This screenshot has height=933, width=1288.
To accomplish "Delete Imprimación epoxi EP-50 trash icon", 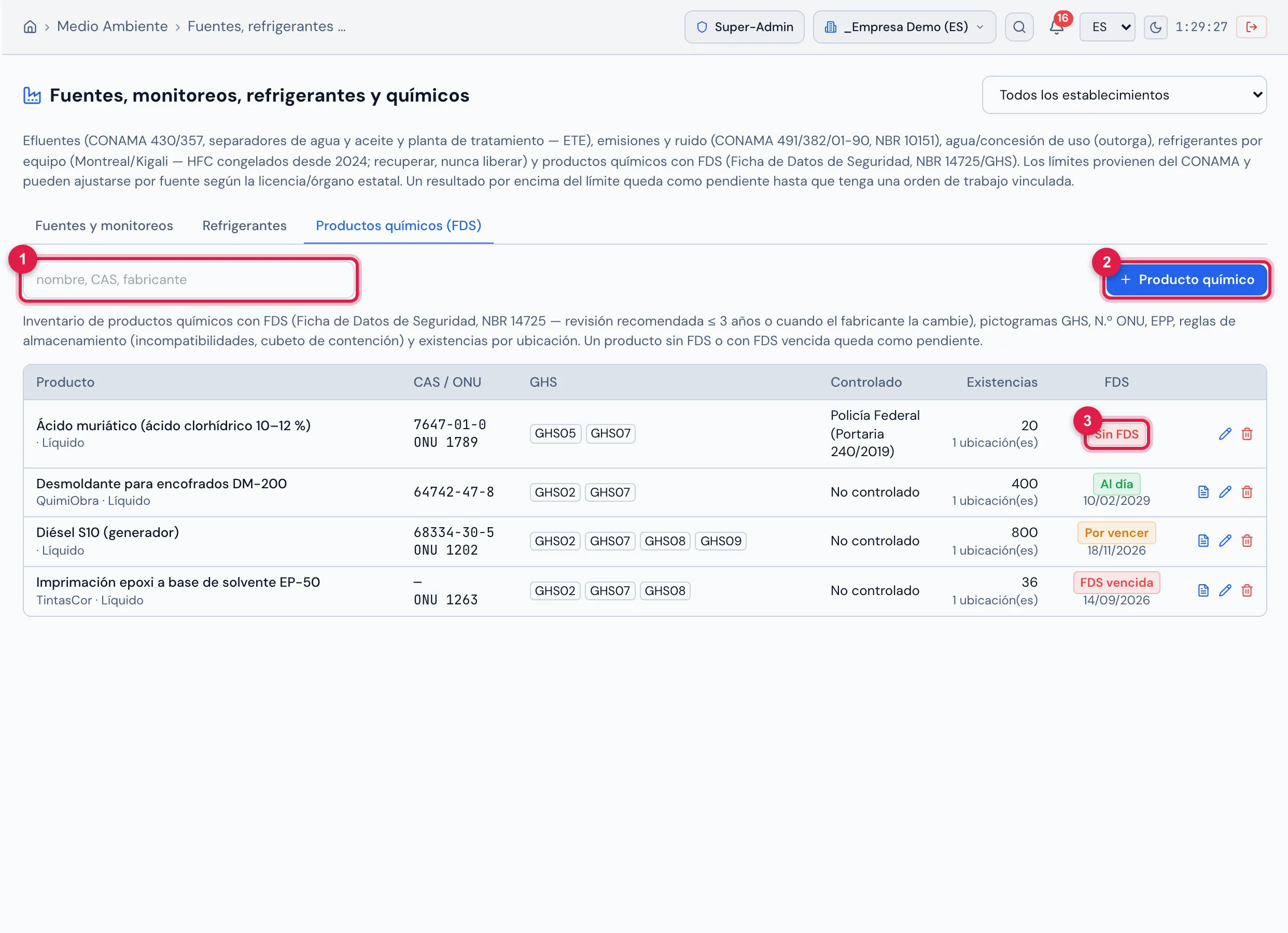I will click(x=1247, y=590).
